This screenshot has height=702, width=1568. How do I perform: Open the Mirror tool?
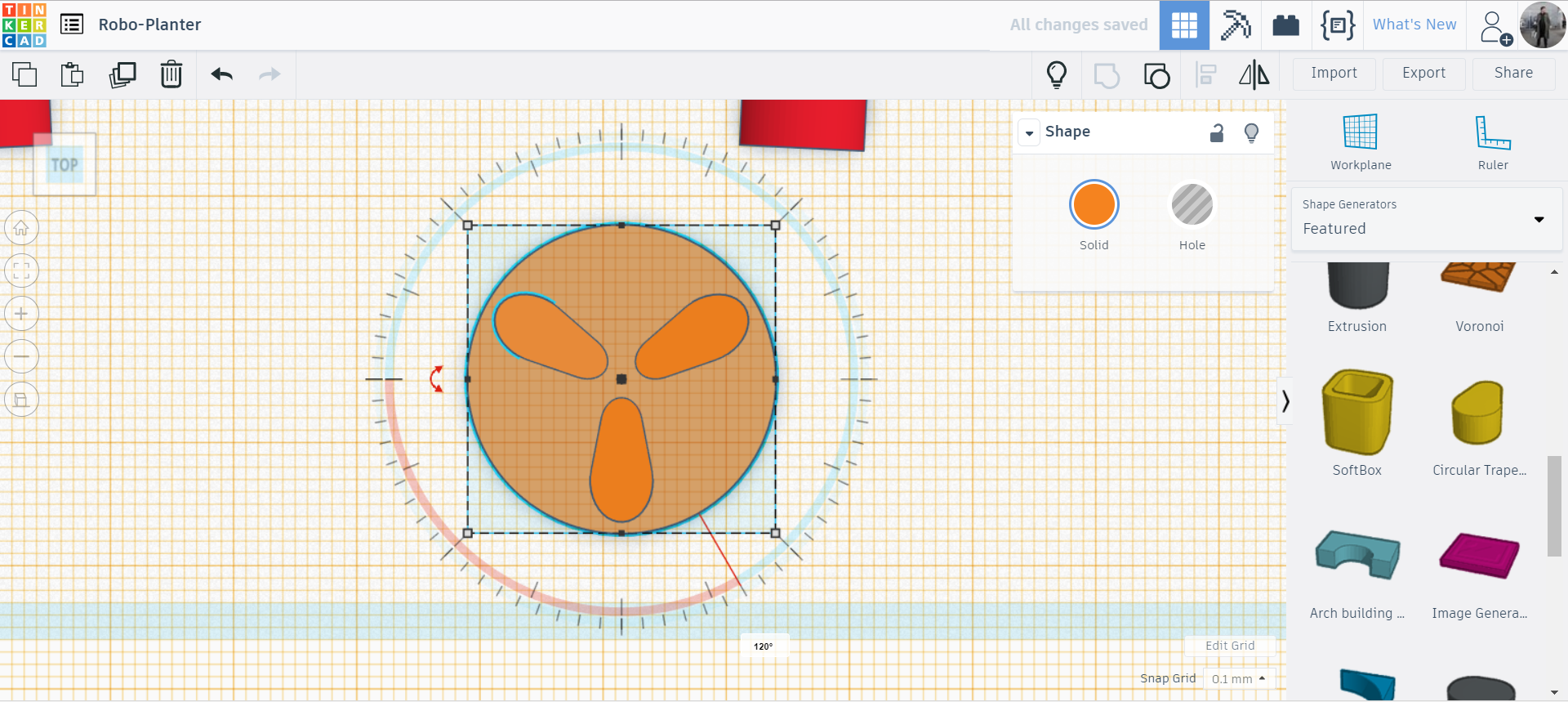pos(1254,75)
